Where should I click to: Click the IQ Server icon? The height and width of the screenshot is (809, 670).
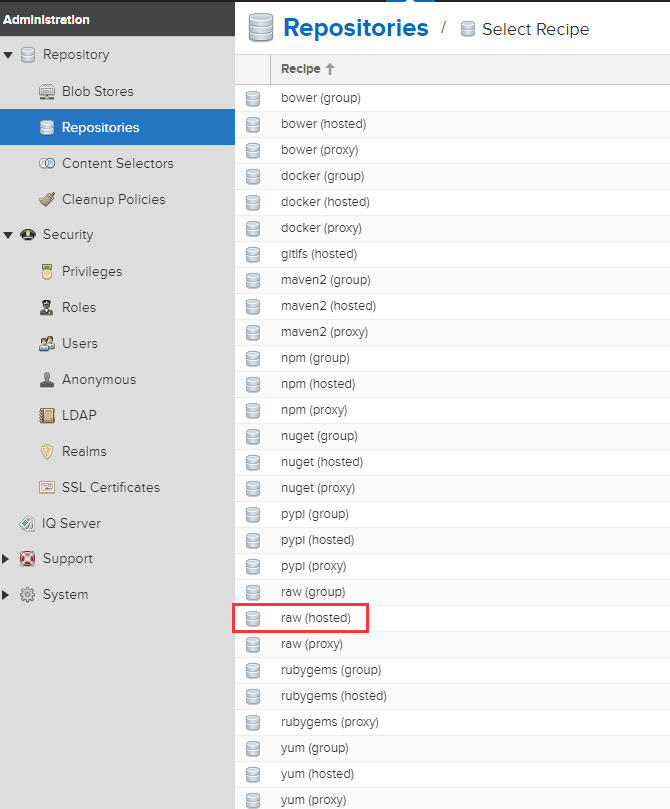point(27,524)
